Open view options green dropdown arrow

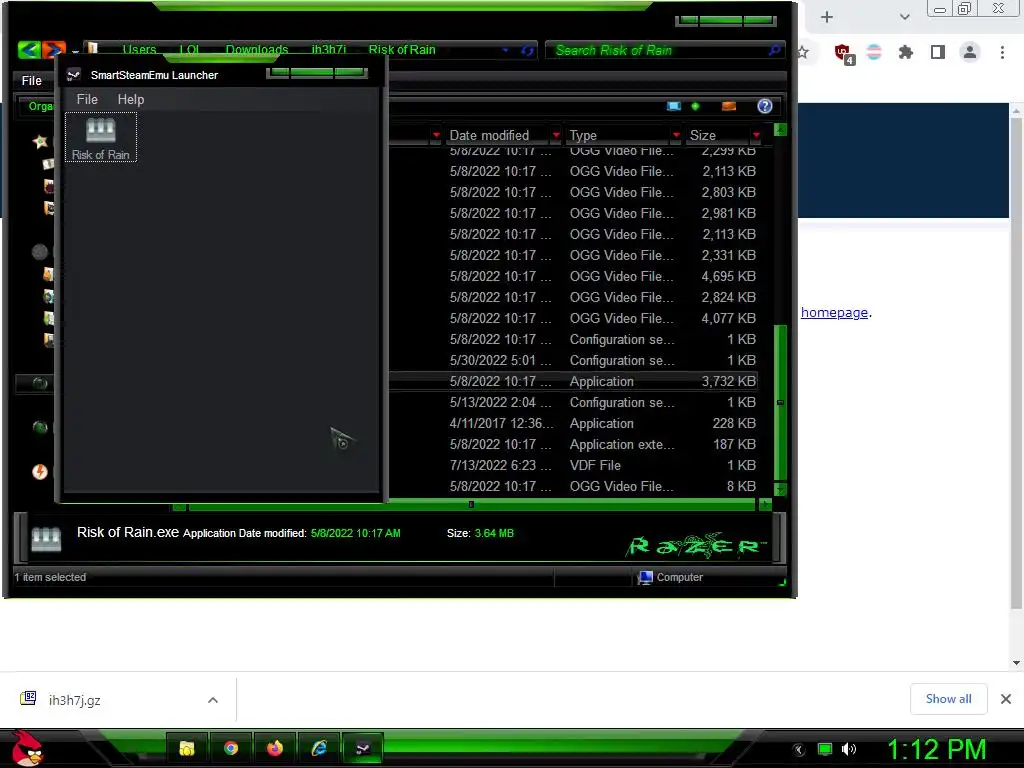[696, 106]
